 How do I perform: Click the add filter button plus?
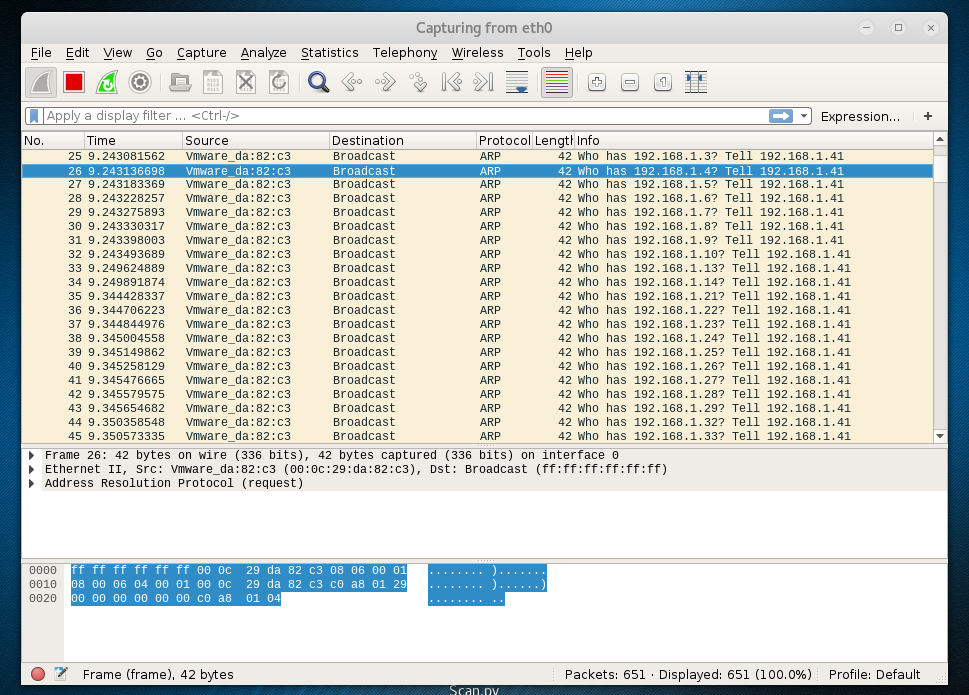coord(928,116)
